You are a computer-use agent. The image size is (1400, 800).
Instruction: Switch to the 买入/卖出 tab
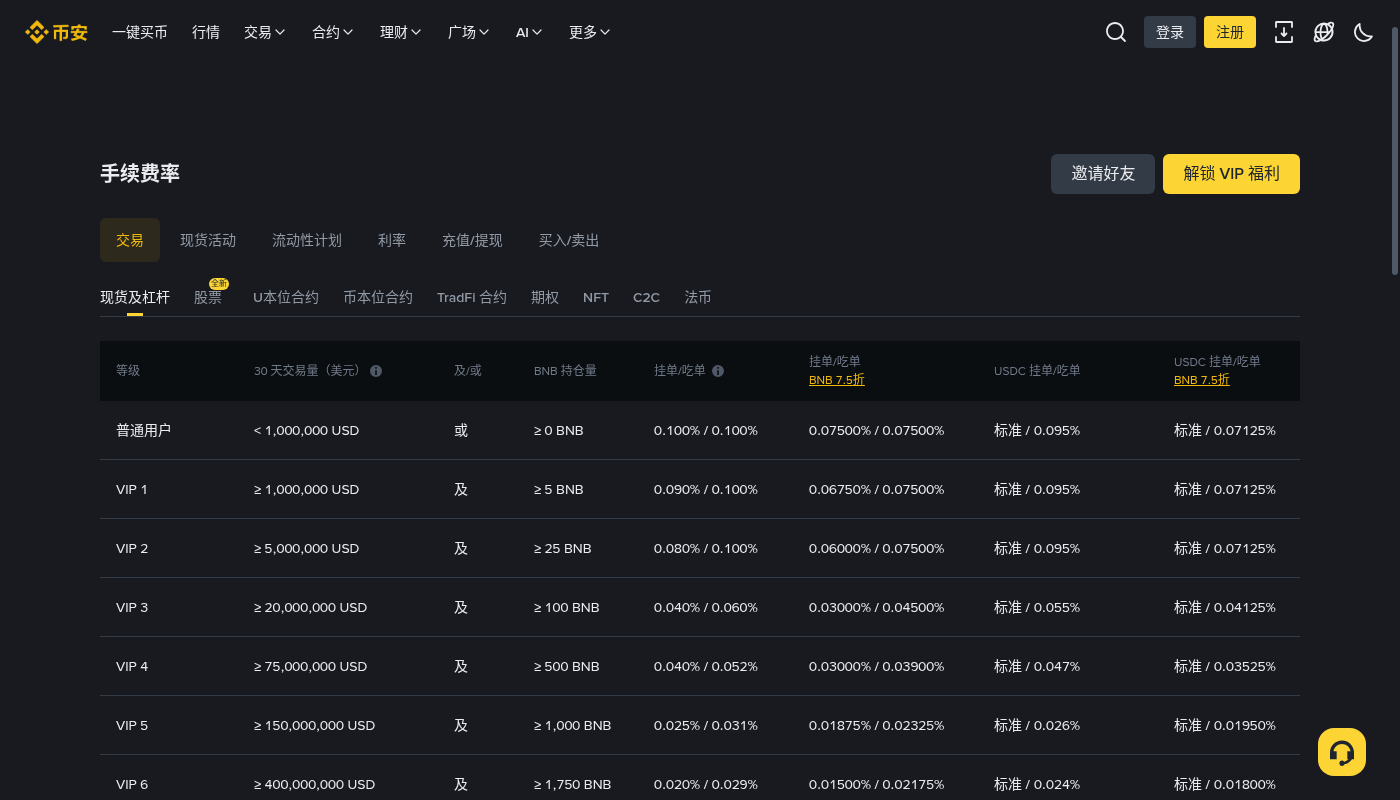[569, 240]
